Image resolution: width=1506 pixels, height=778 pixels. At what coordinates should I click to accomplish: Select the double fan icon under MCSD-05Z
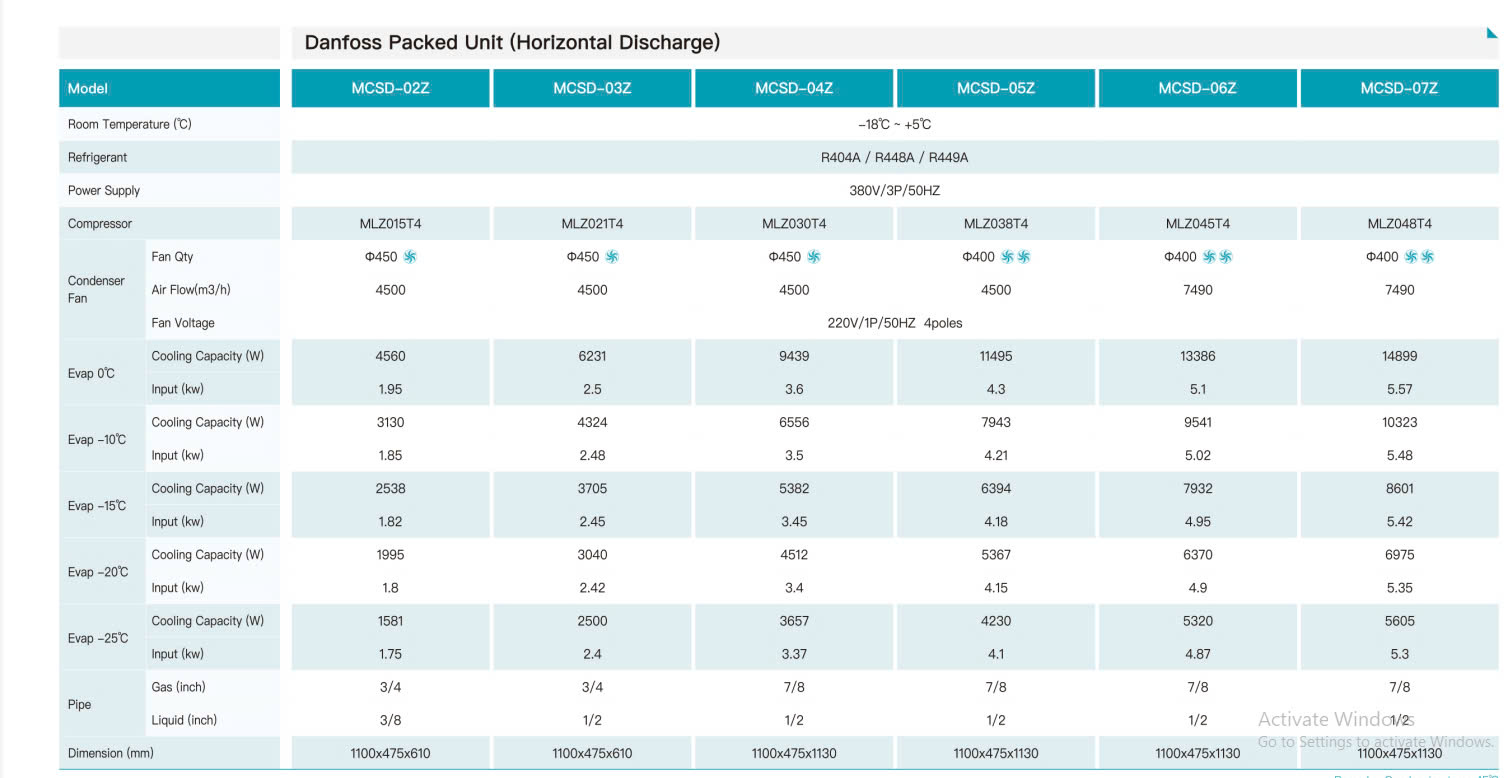1015,257
